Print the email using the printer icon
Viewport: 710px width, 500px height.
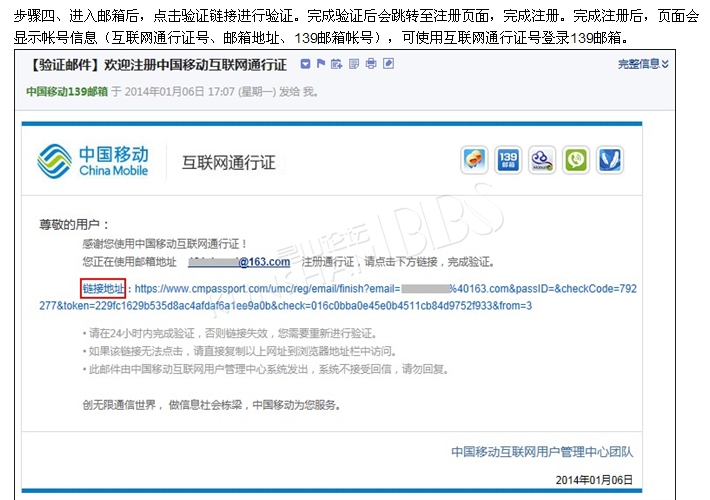[x=371, y=65]
